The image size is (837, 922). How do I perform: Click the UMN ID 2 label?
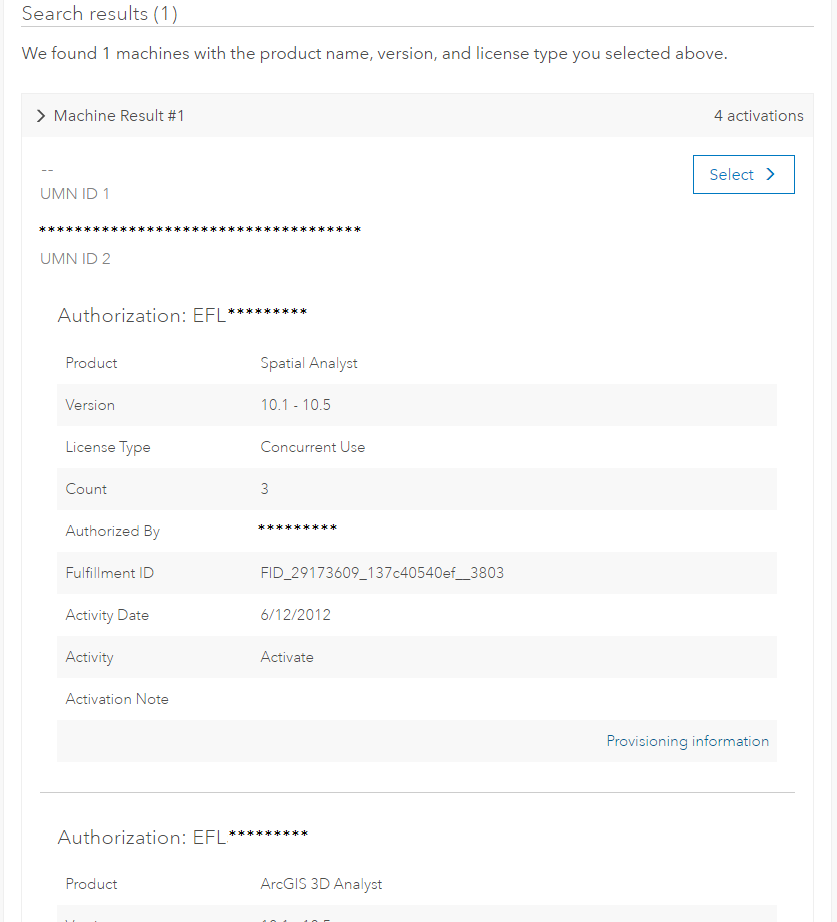75,259
